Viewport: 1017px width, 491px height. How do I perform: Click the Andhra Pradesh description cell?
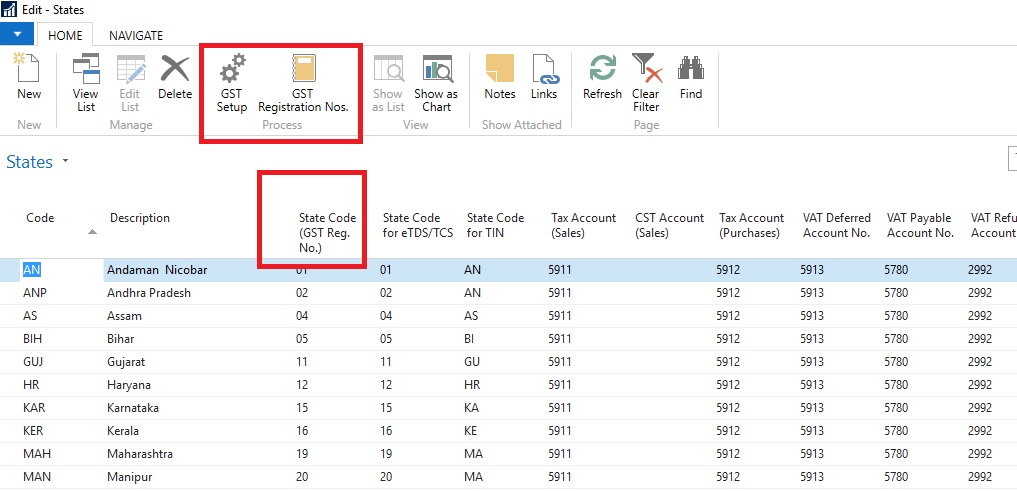tap(149, 293)
